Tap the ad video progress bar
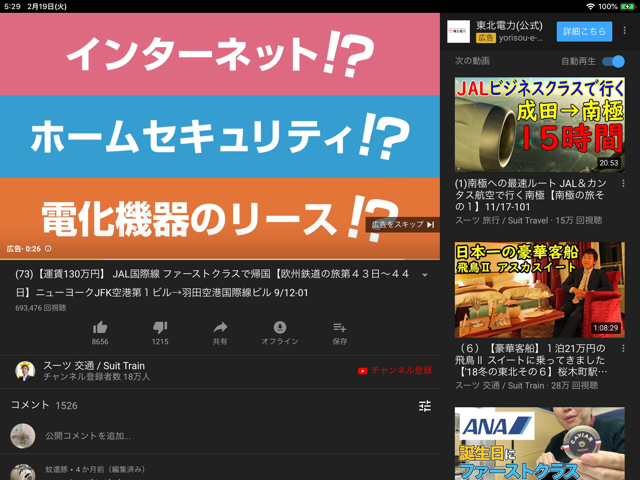This screenshot has width=640, height=480. click(x=220, y=259)
